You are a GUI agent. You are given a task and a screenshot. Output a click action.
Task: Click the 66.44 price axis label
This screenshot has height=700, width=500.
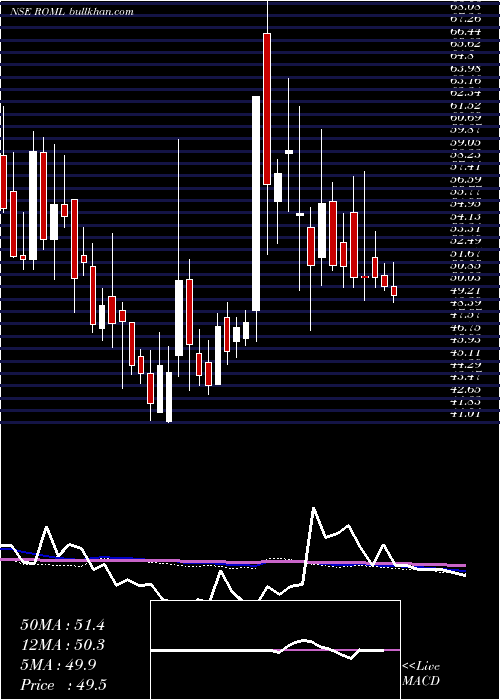[466, 31]
